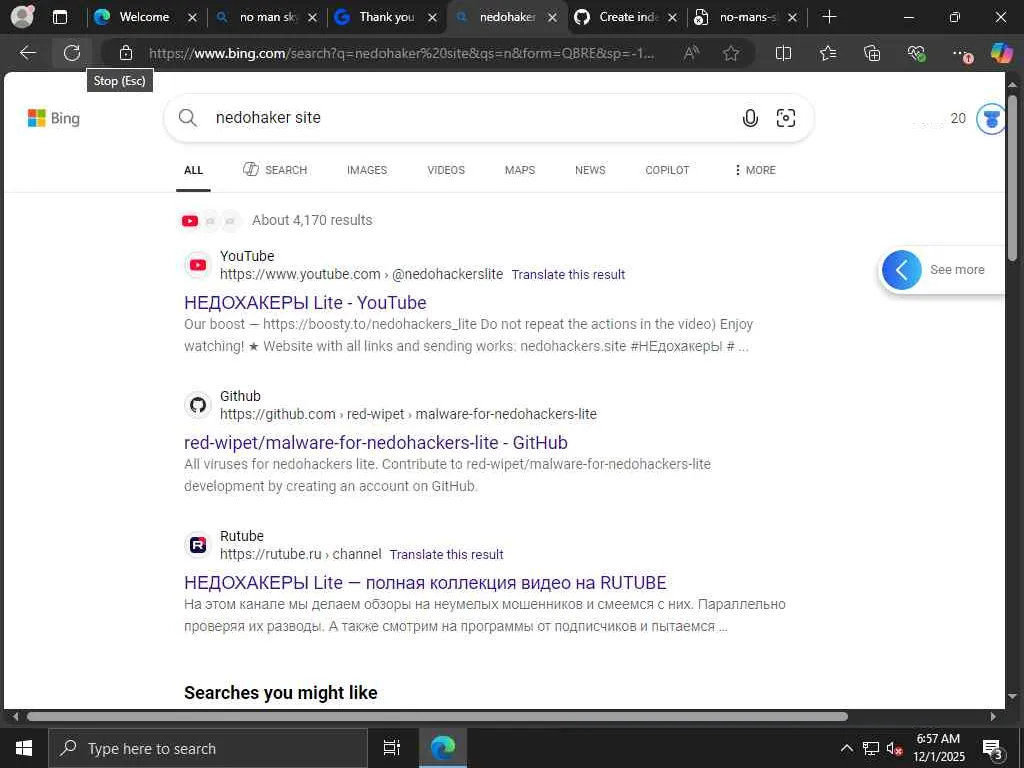Switch to the no man sky tab
The image size is (1024, 768).
tap(268, 17)
